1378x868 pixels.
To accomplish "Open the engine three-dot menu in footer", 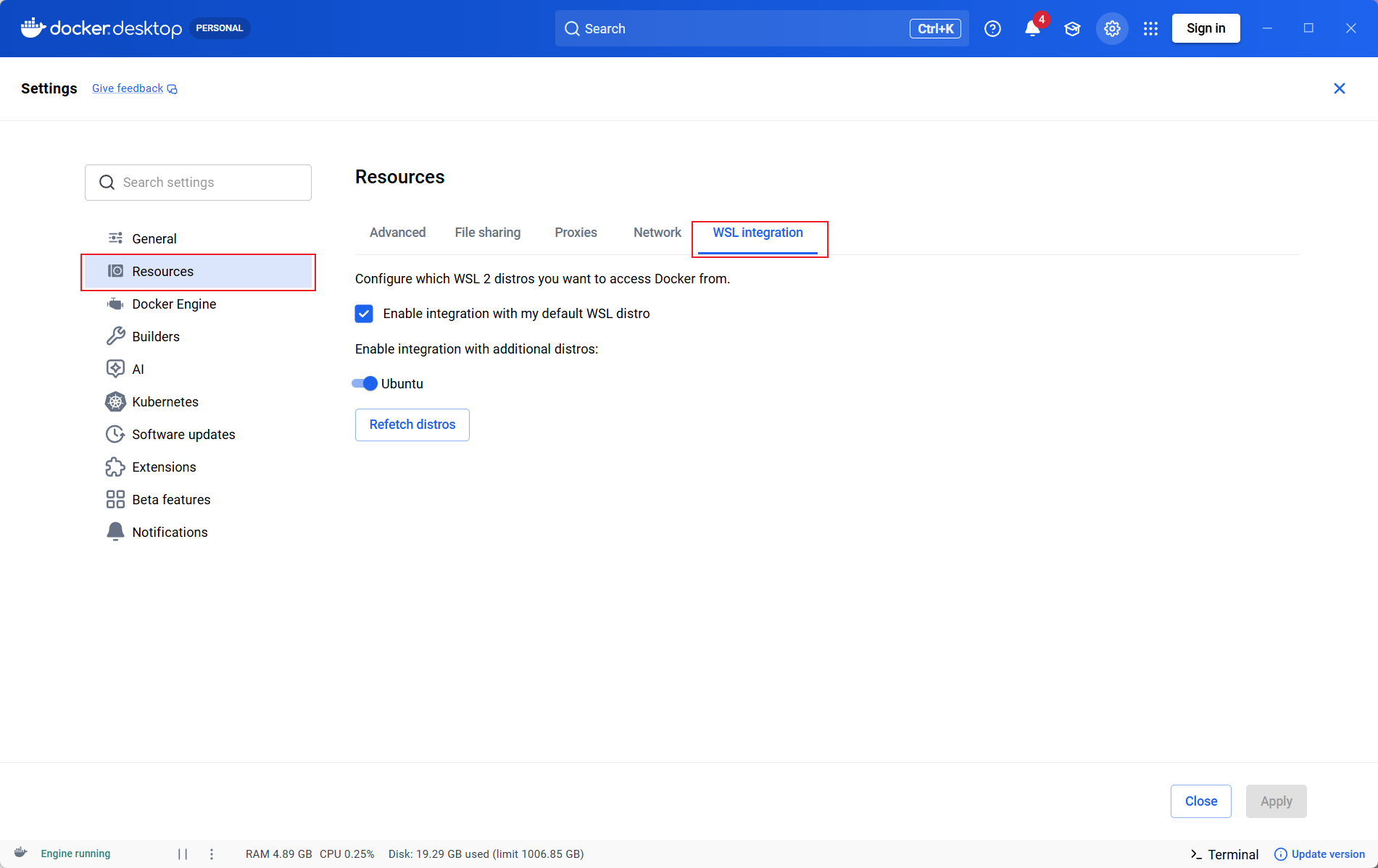I will pos(212,854).
